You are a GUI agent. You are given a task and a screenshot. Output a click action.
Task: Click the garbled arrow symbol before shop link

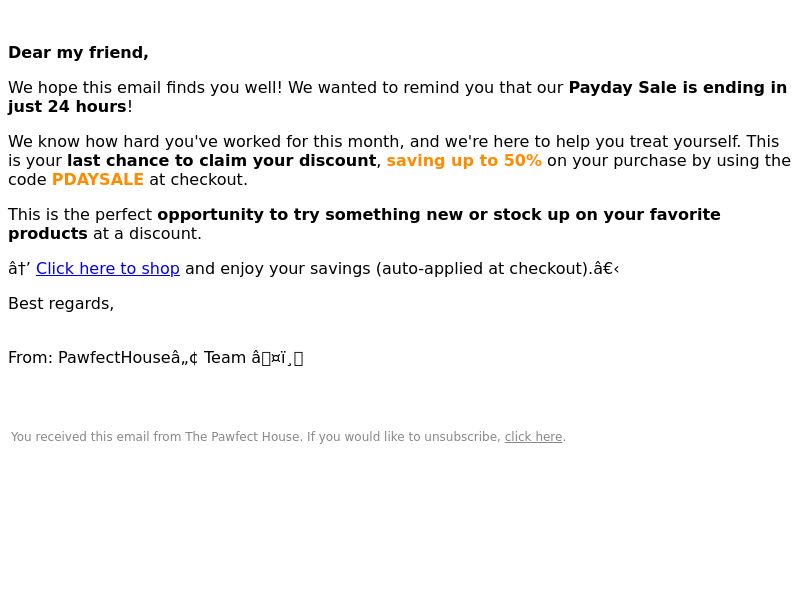19,268
